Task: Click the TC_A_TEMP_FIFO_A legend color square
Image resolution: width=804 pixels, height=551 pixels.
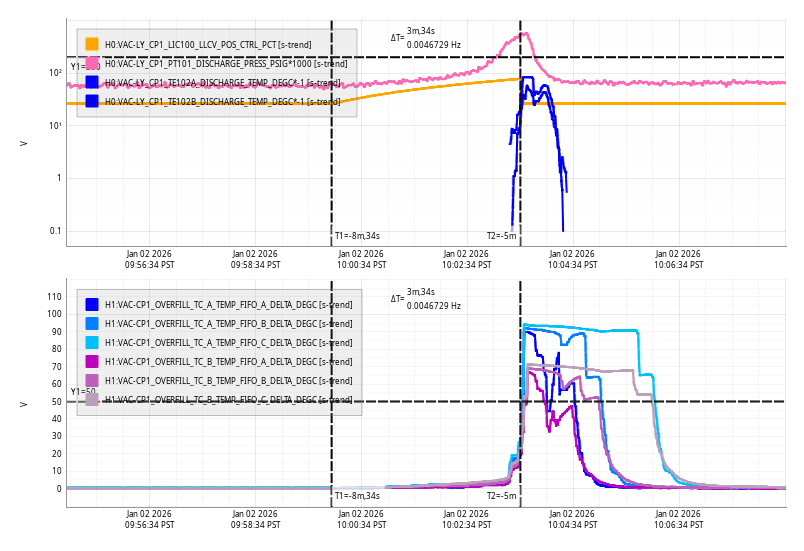Action: pyautogui.click(x=92, y=304)
